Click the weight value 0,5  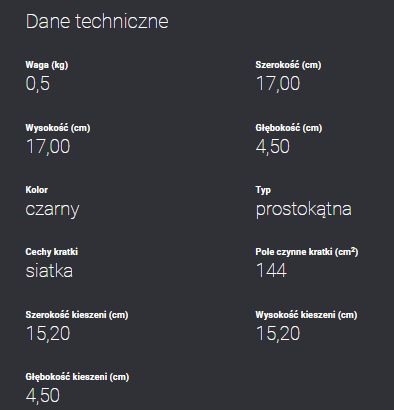pos(38,84)
